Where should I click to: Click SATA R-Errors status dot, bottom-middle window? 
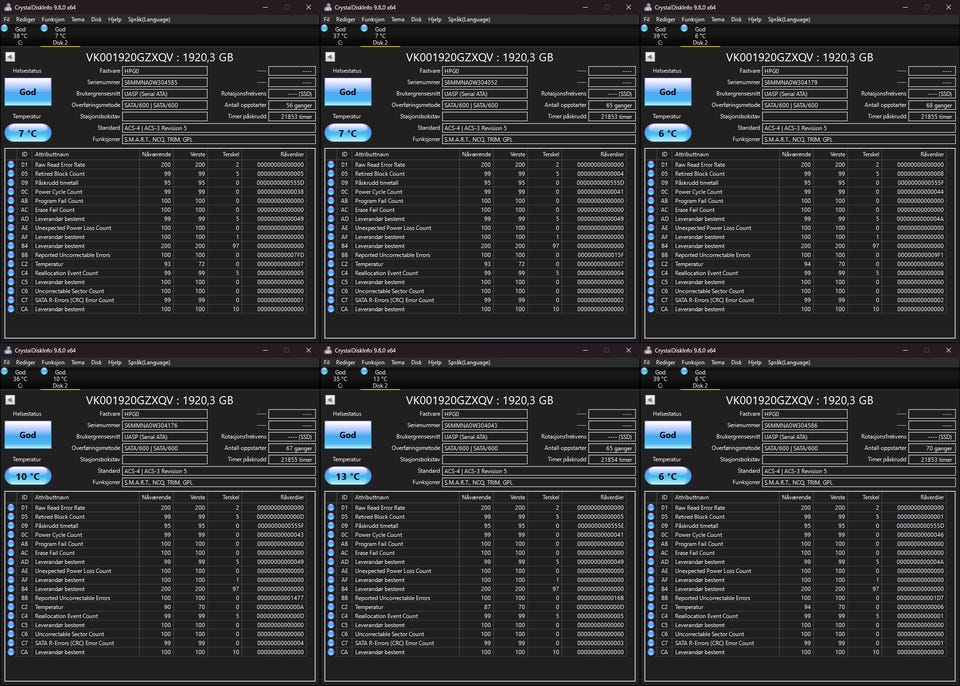click(x=331, y=643)
